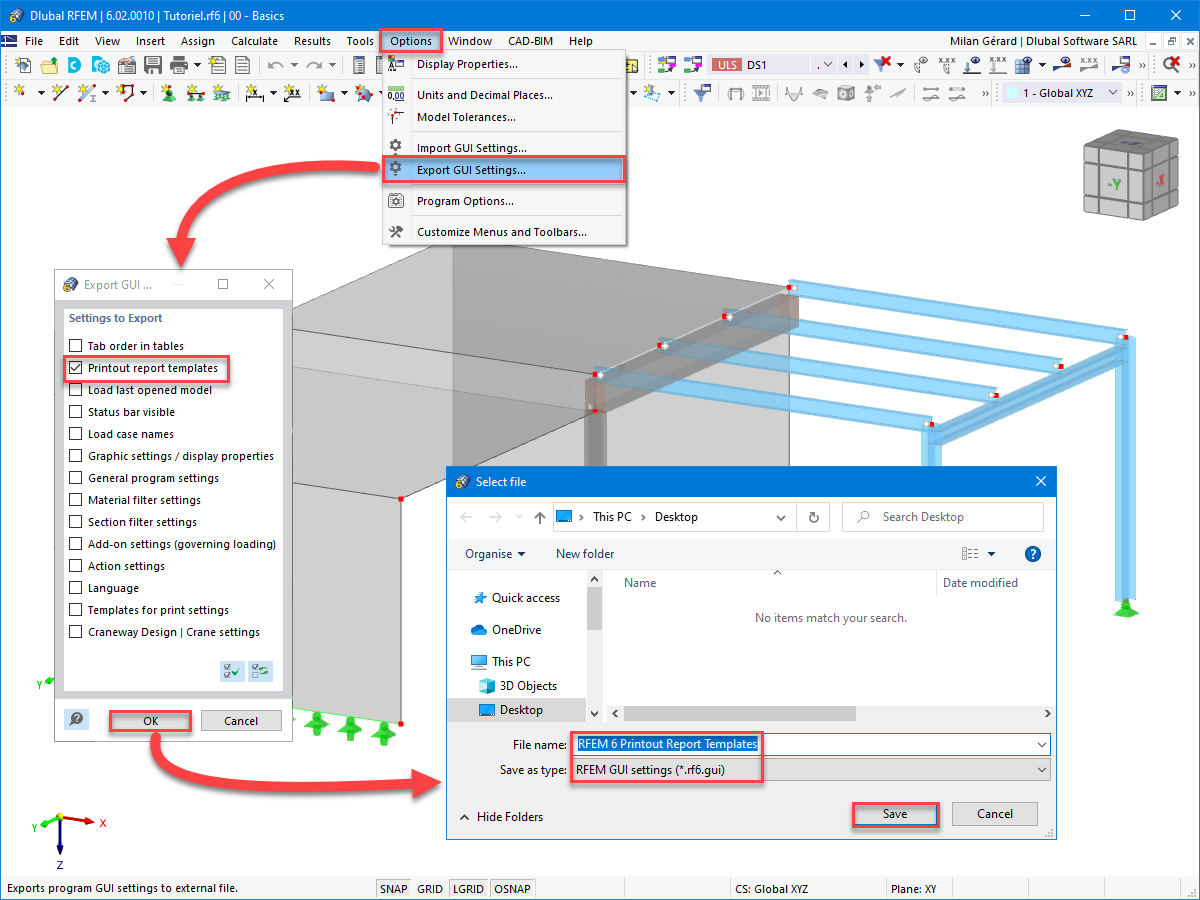Click the New Dimension tool icon
The width and height of the screenshot is (1200, 900).
pos(253,93)
